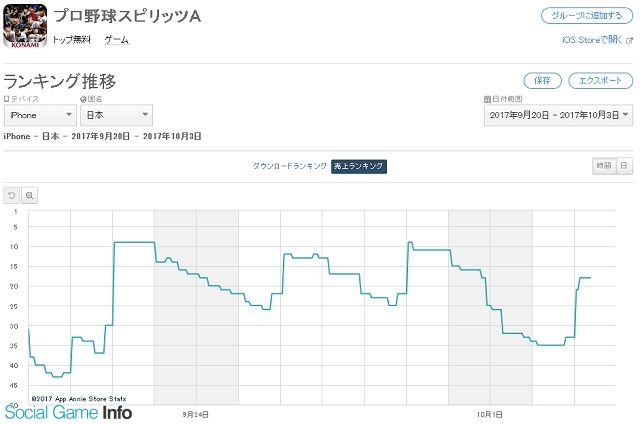This screenshot has height=425, width=640.
Task: Click the グループに追加する button
Action: (587, 16)
